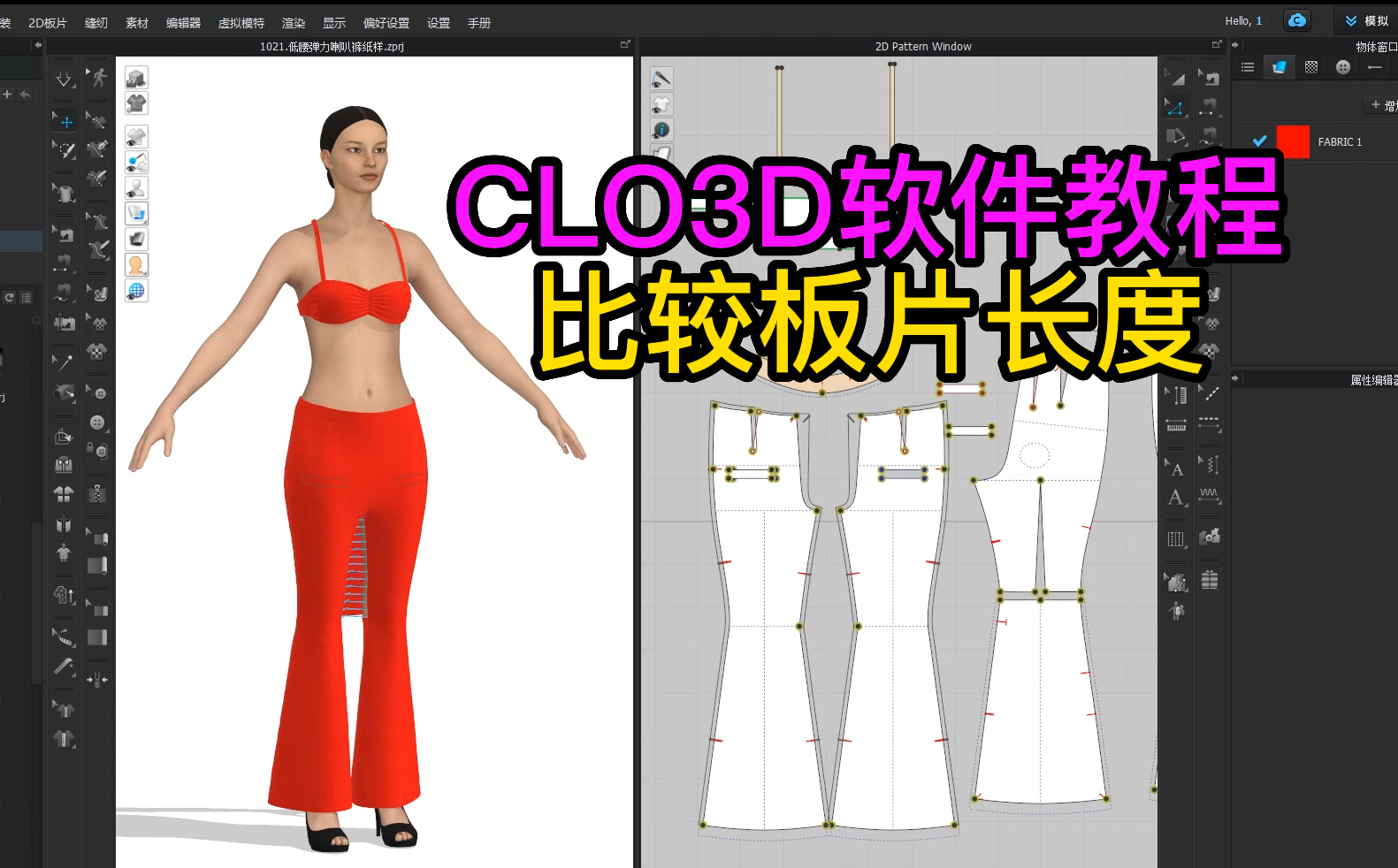Choose the lasso mesh selection tool

click(x=65, y=149)
